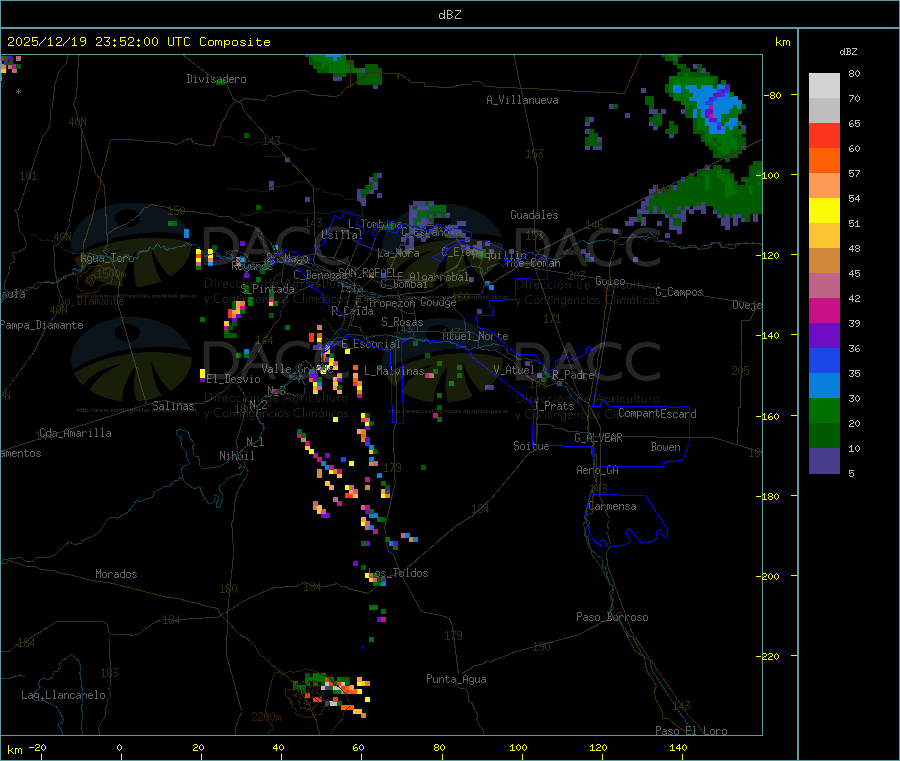Click the Goudge label
This screenshot has width=900, height=761.
tap(439, 302)
